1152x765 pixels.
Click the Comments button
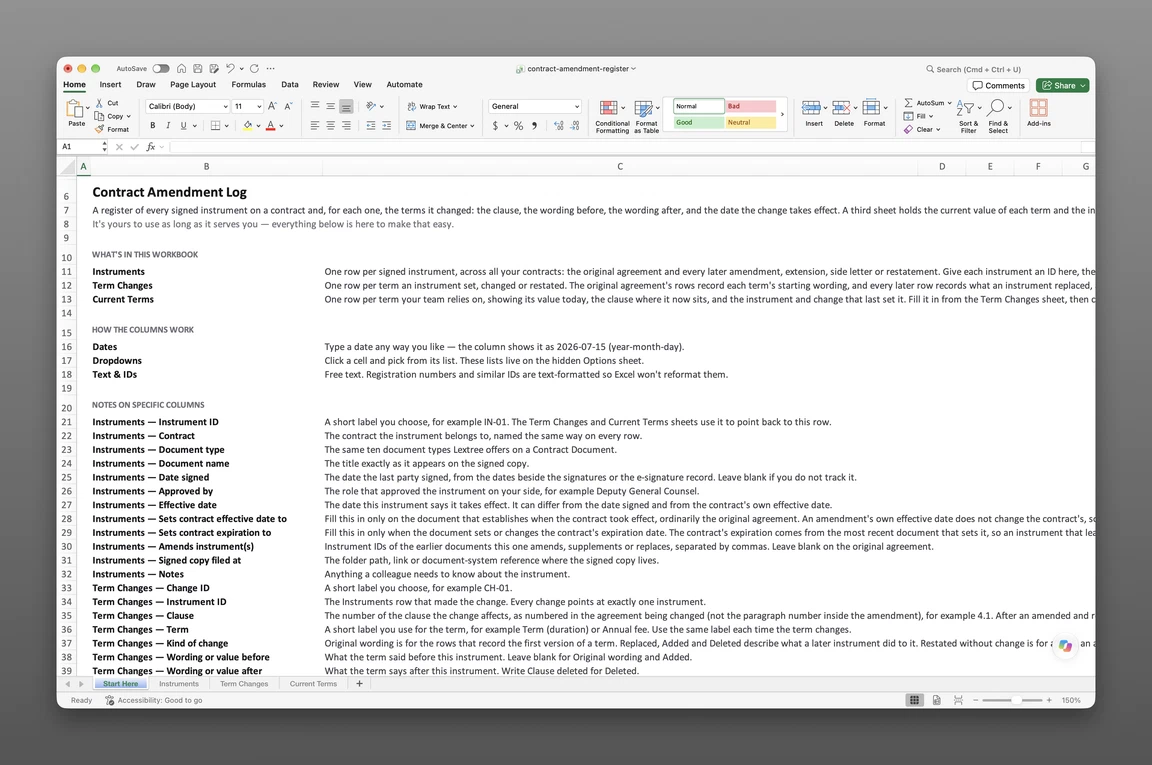point(998,85)
